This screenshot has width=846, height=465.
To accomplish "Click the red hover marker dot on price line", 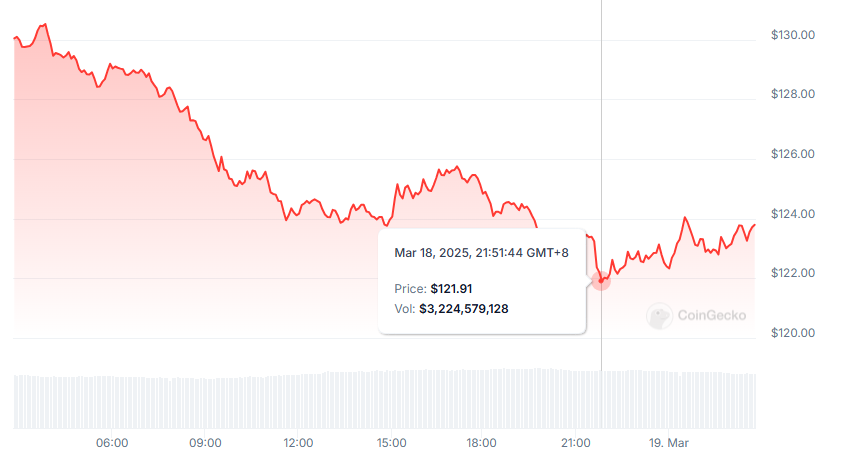I will [x=601, y=281].
